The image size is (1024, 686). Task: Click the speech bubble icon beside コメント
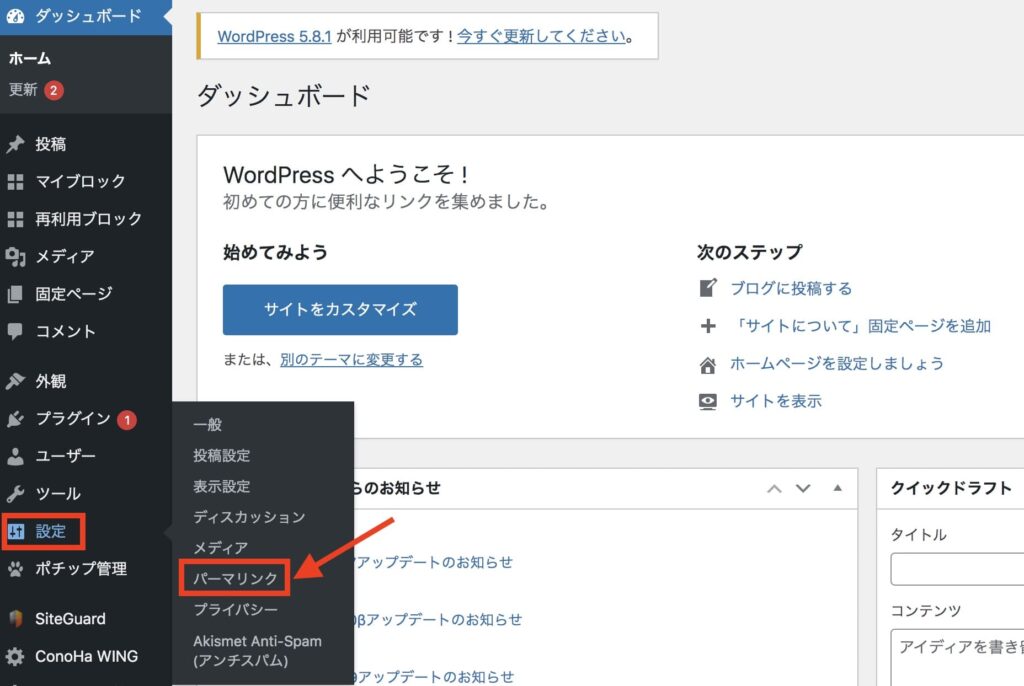coord(15,331)
